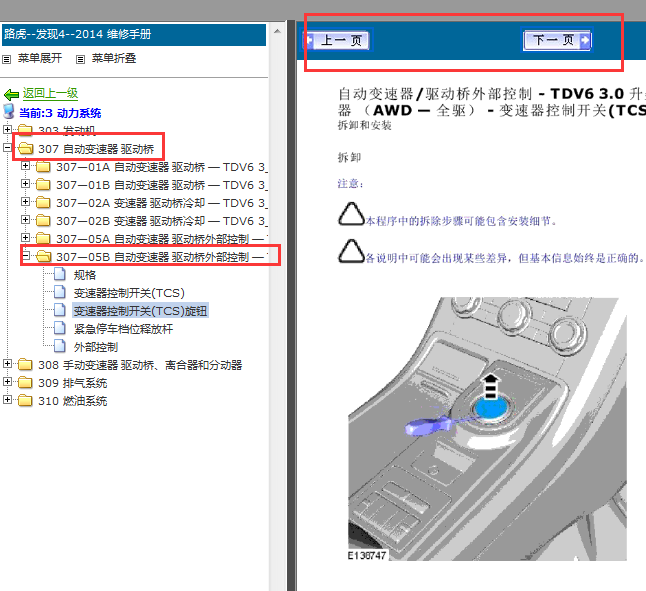Click the gearshift knob illustration E138747

[487, 429]
